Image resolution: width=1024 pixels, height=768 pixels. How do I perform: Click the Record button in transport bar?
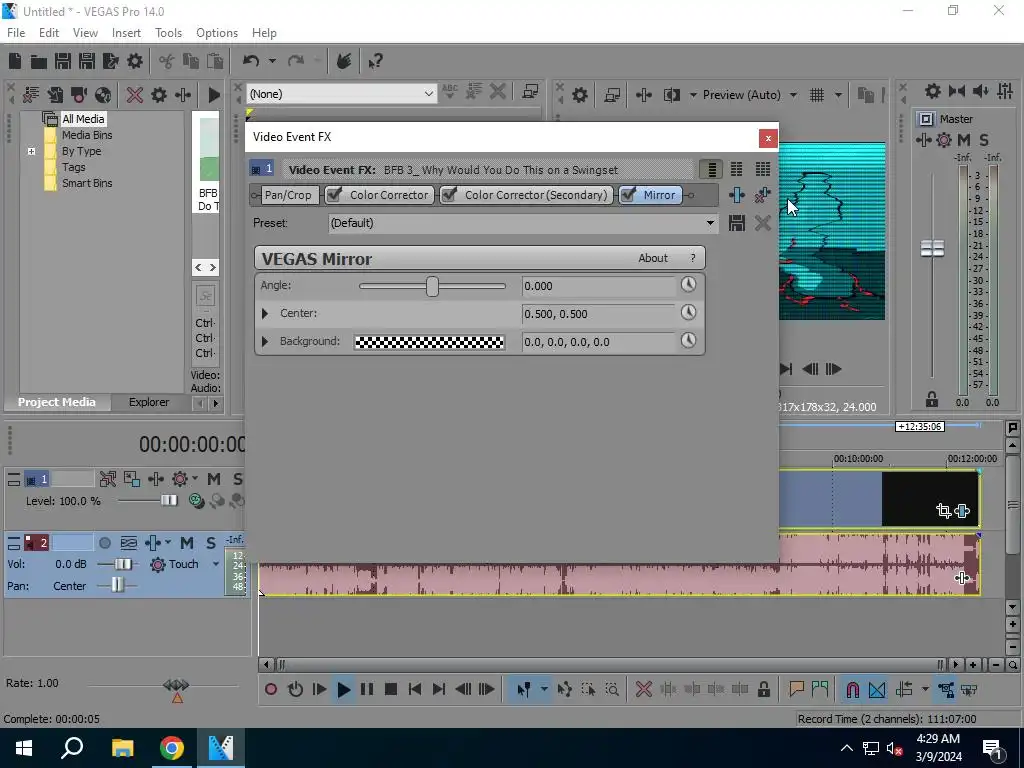click(271, 689)
